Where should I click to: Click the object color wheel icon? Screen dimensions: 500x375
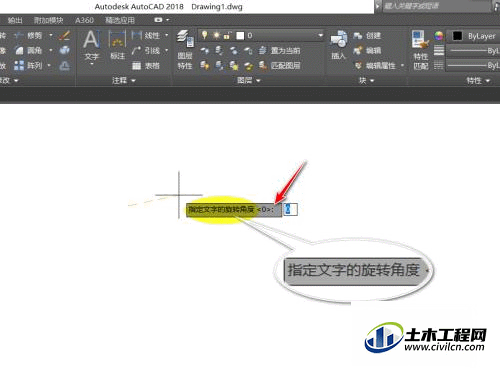tap(439, 36)
